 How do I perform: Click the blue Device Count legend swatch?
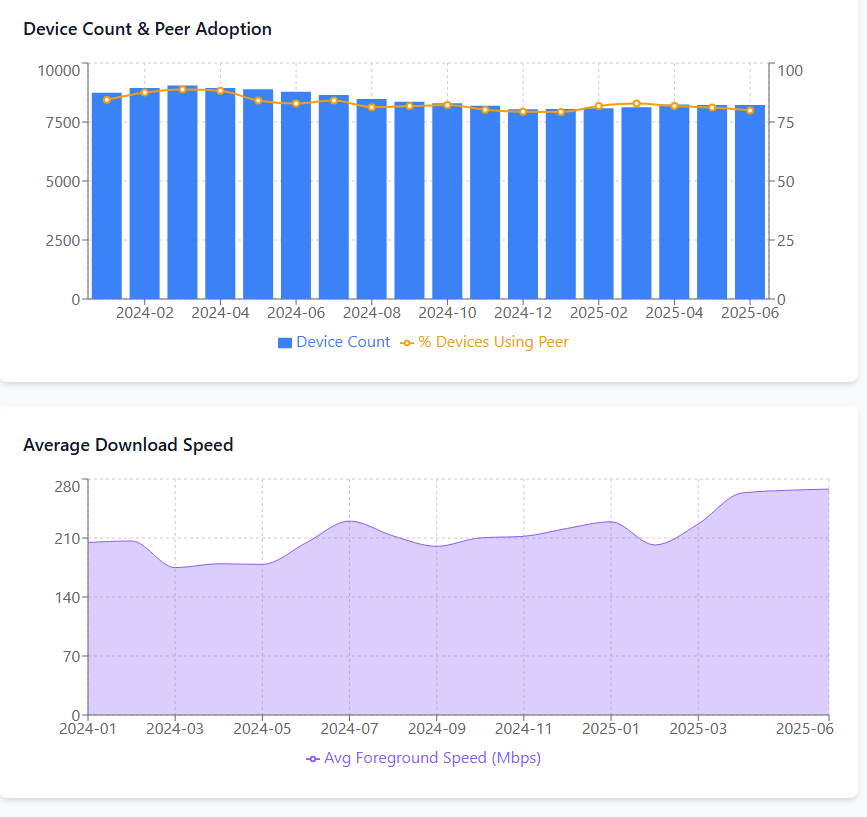pos(285,343)
